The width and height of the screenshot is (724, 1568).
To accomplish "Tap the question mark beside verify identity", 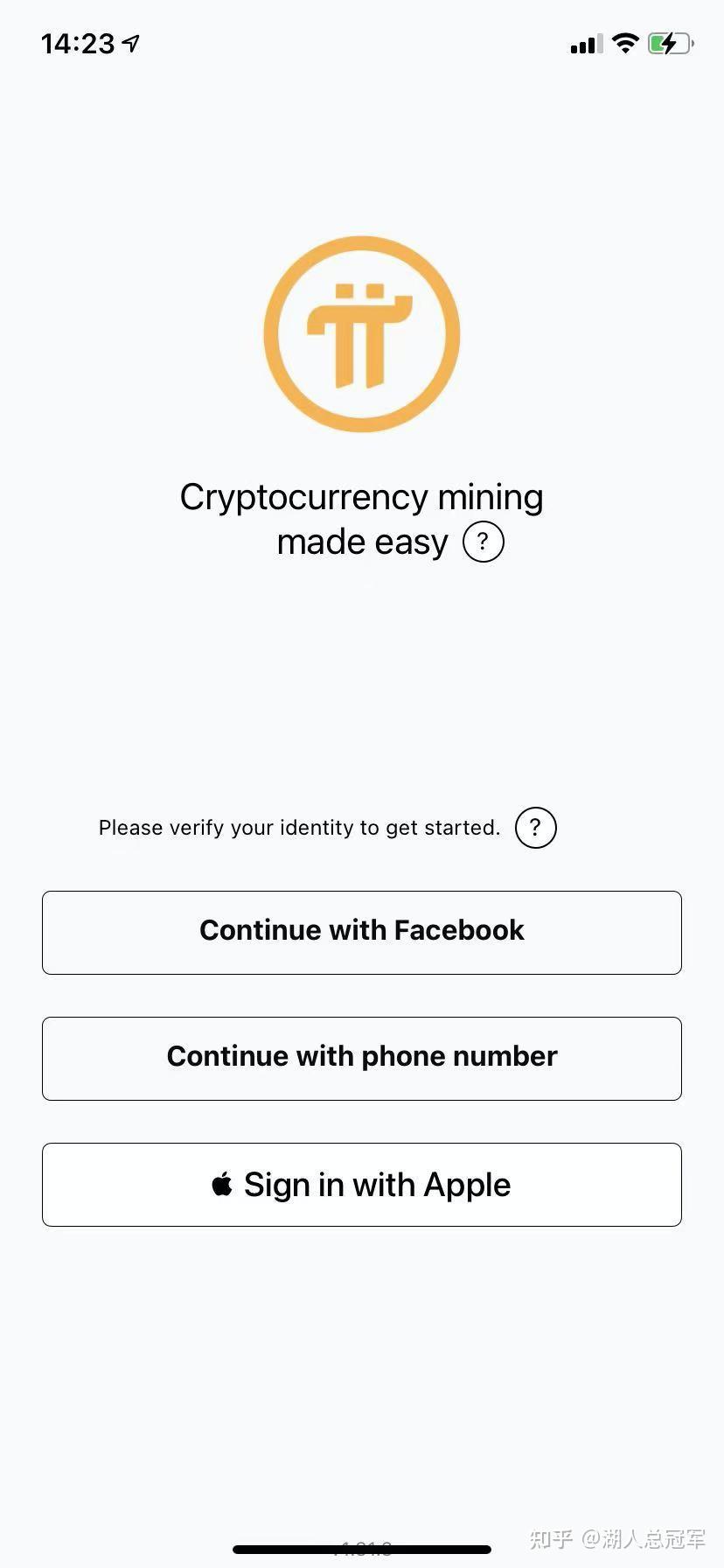I will [535, 828].
